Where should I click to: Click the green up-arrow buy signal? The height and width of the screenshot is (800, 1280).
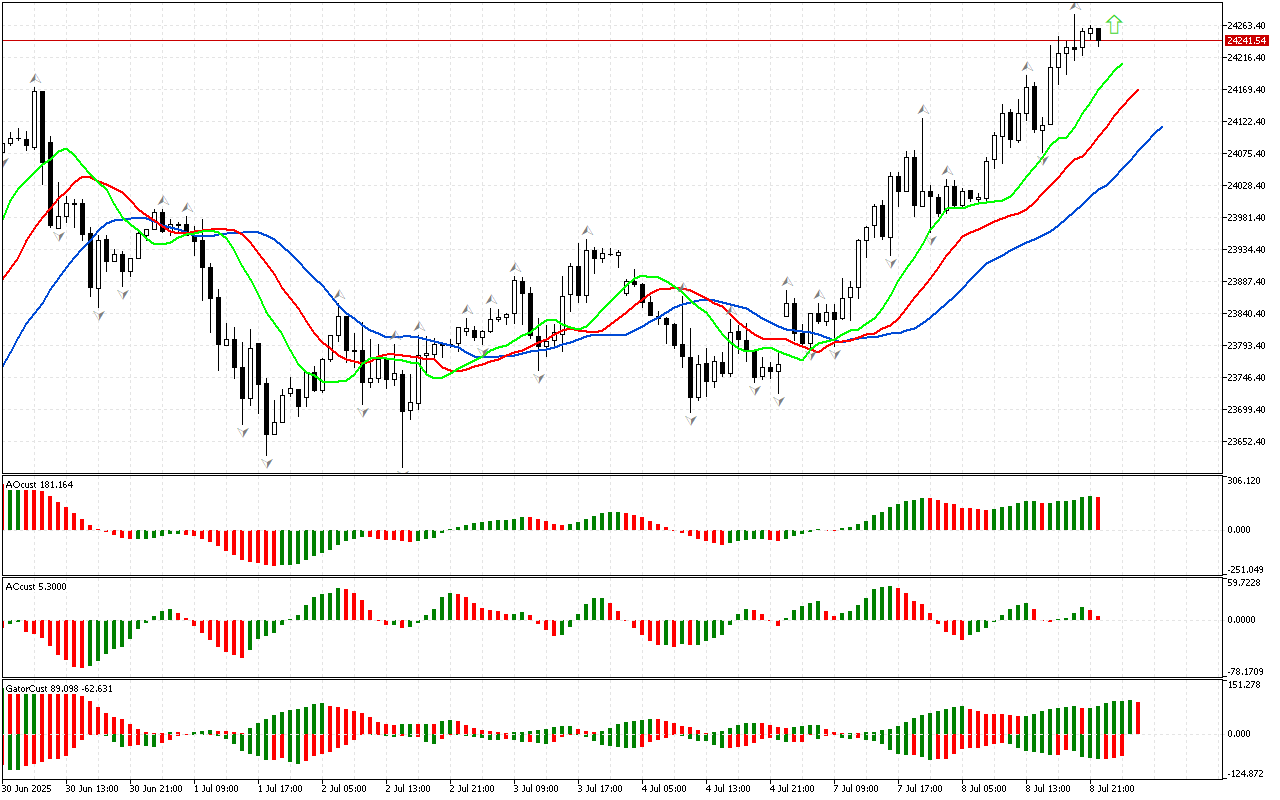click(1114, 25)
